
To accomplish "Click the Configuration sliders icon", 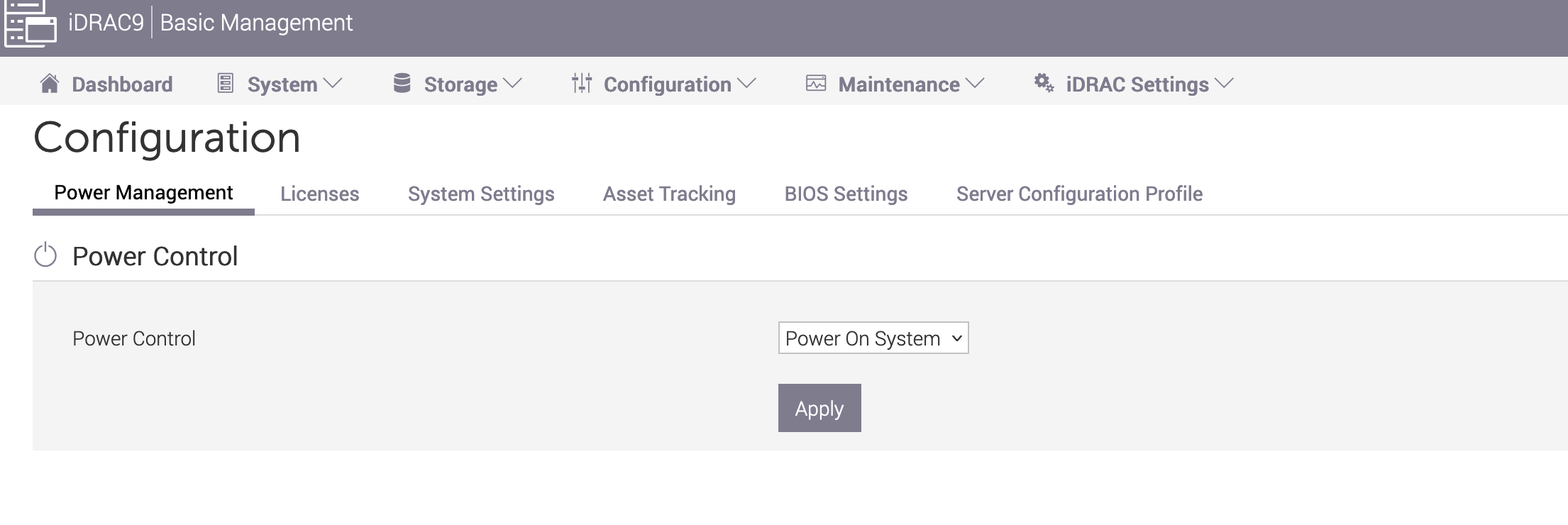I will 582,84.
